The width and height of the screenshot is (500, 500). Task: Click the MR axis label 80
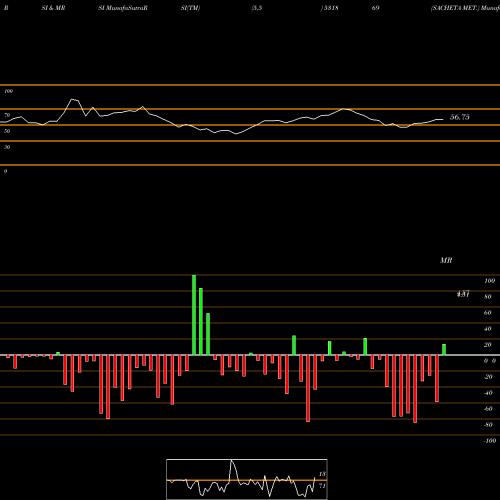coord(488,297)
